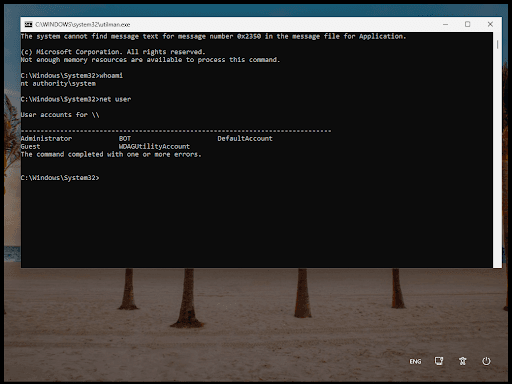Viewport: 512px width, 384px height.
Task: Click the 'BOT' account name
Action: click(125, 138)
